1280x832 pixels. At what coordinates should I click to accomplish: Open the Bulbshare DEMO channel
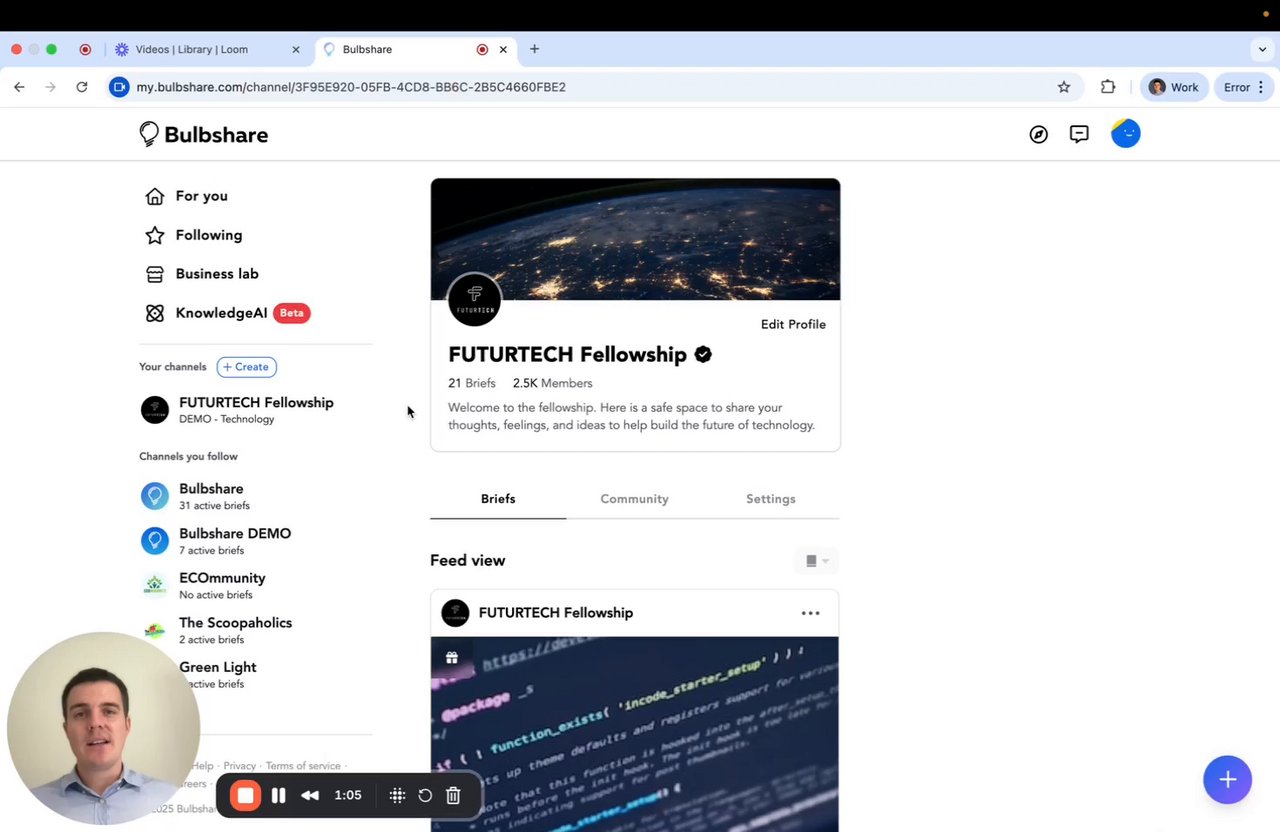pos(235,541)
